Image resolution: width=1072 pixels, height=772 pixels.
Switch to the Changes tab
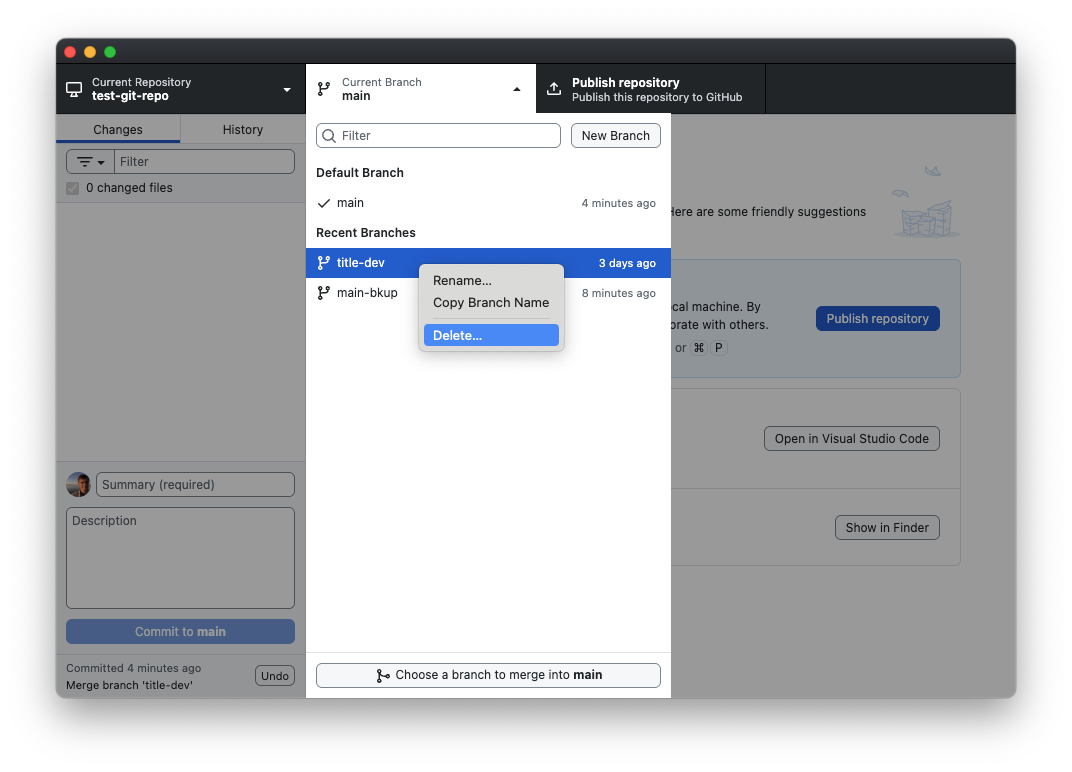point(118,129)
